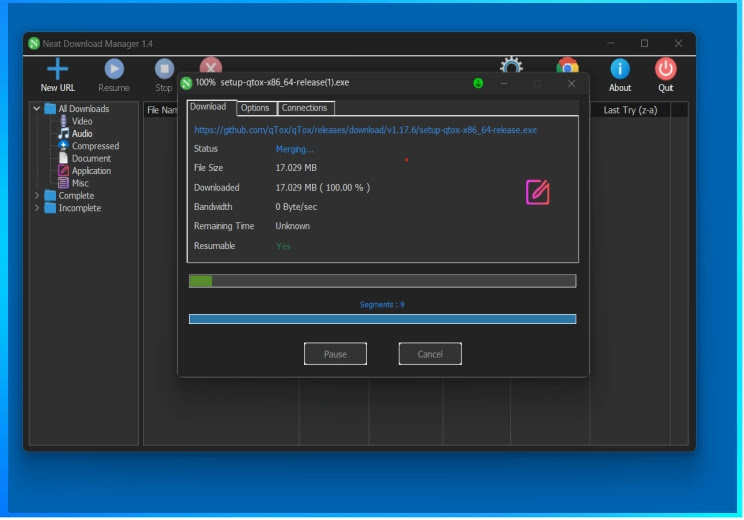This screenshot has width=744, height=520.
Task: Select the Application category icon
Action: click(63, 170)
